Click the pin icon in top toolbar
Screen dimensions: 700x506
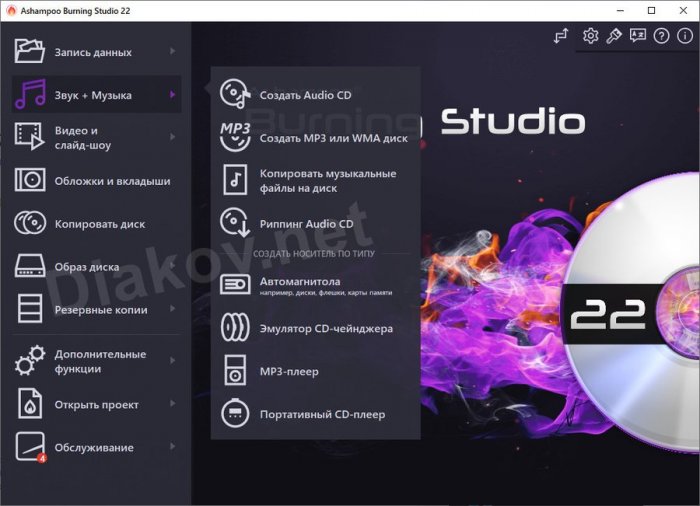tap(614, 36)
